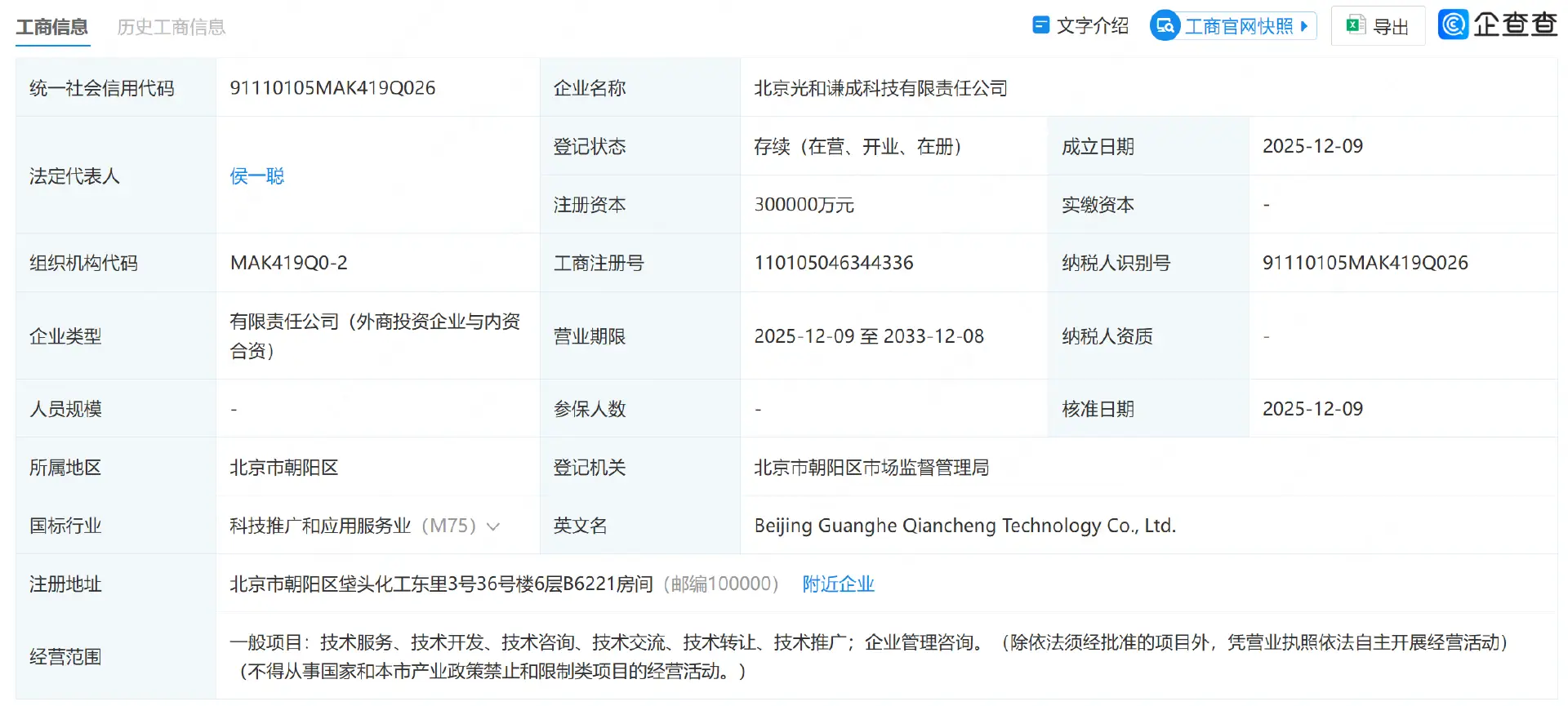The width and height of the screenshot is (1568, 706).
Task: Click the 登记机关 field label
Action: point(590,468)
